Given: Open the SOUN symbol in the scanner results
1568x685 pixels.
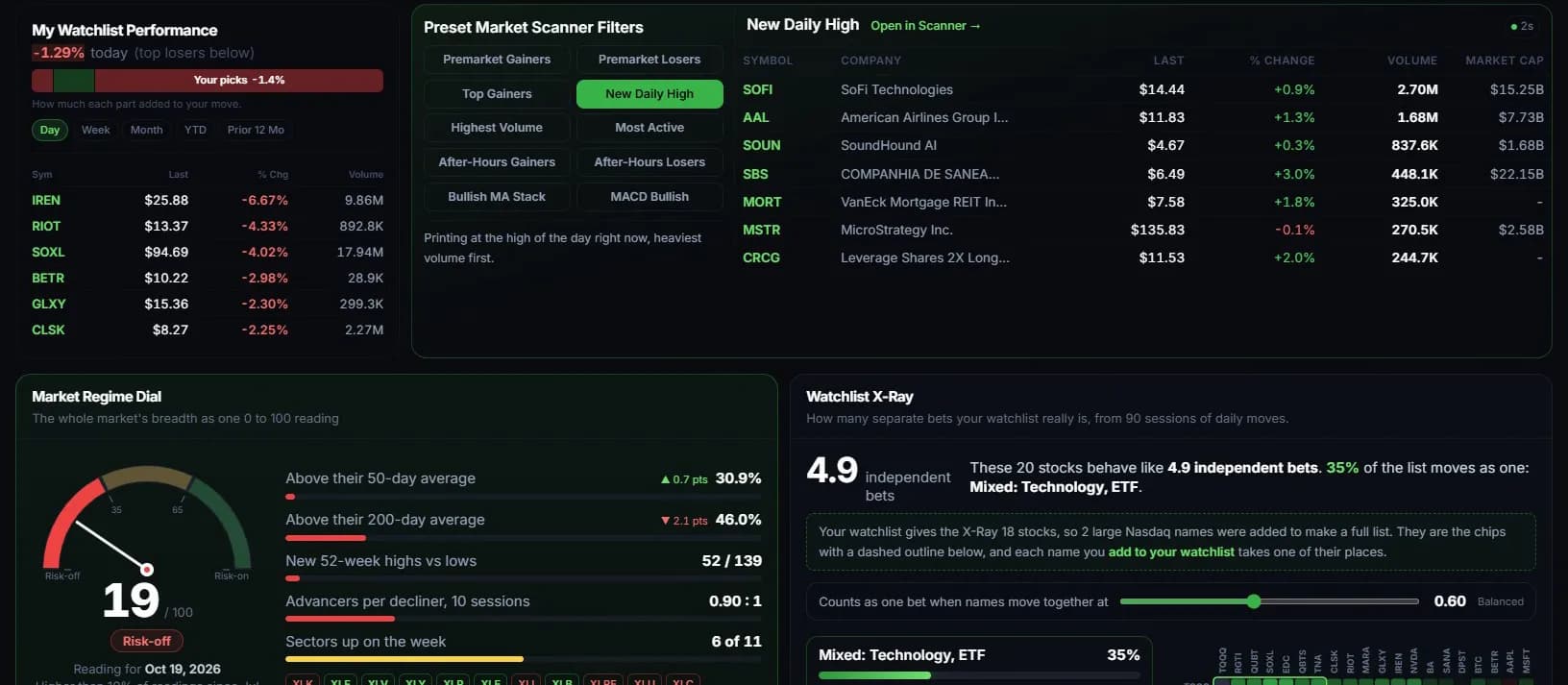Looking at the screenshot, I should pyautogui.click(x=761, y=145).
